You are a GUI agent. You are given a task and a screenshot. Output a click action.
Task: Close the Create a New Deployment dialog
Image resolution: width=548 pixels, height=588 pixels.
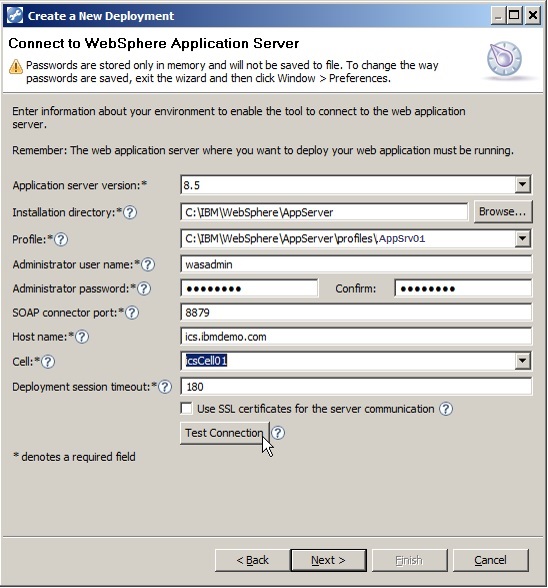coord(533,16)
